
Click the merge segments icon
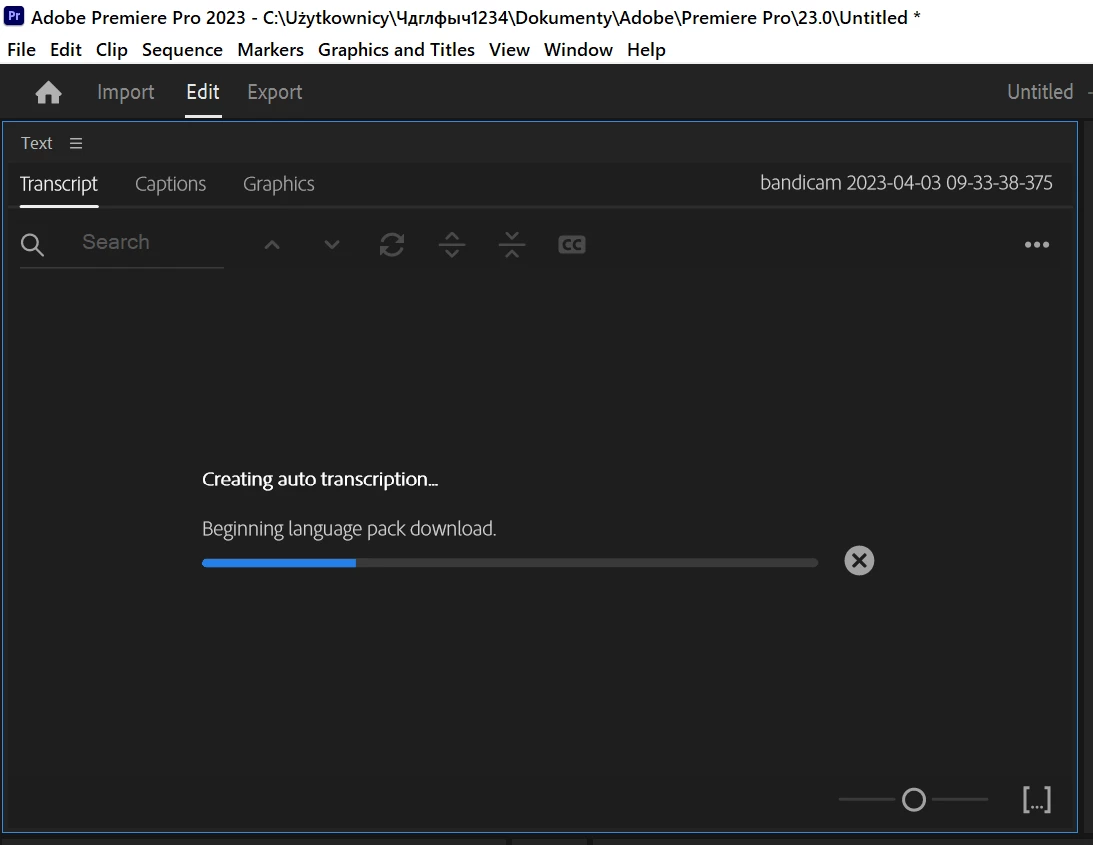tap(512, 245)
